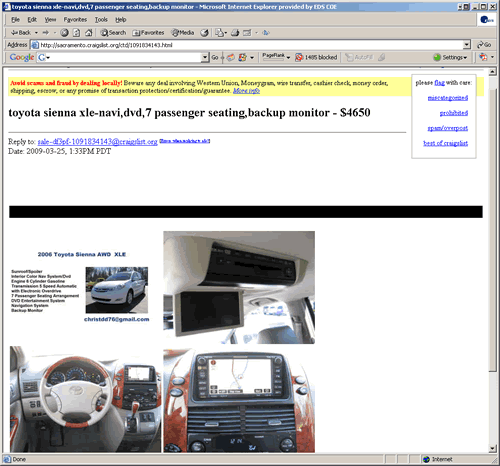Click the navigation screen console photo
This screenshot has height=466, width=500.
click(239, 400)
